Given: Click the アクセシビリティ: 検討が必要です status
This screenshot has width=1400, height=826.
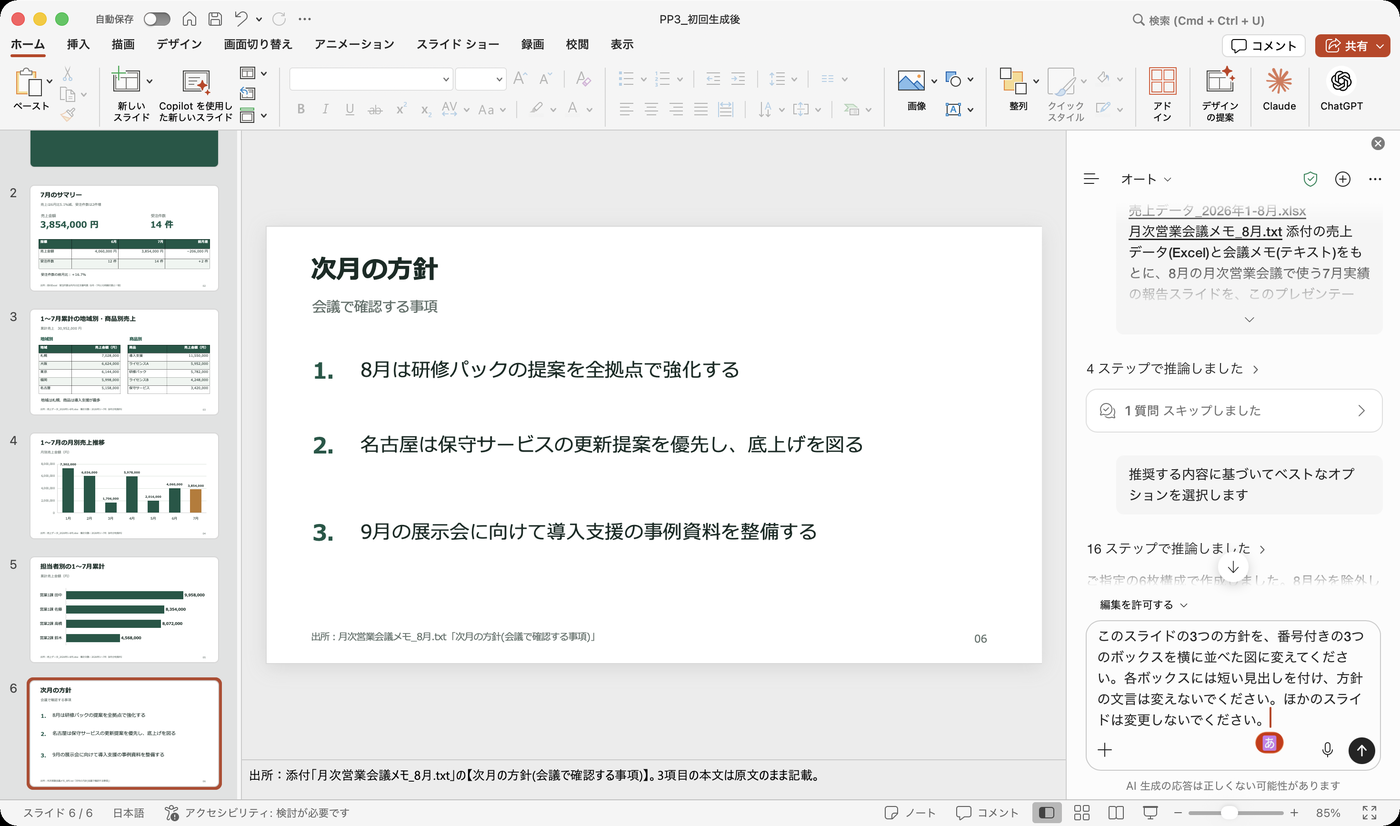Looking at the screenshot, I should pos(257,813).
